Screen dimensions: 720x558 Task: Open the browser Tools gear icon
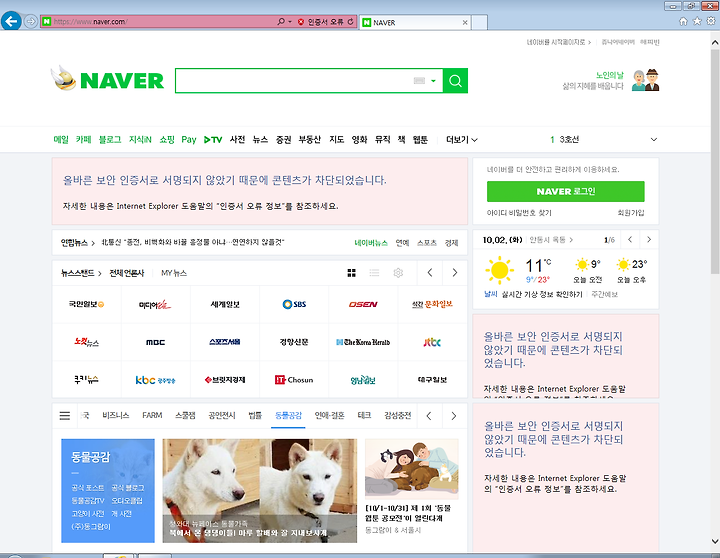tap(711, 21)
